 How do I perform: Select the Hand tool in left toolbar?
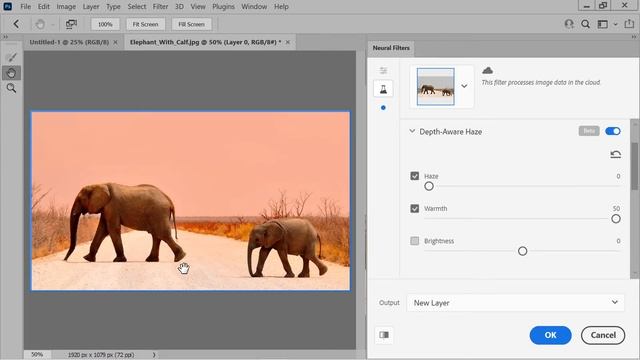[11, 73]
